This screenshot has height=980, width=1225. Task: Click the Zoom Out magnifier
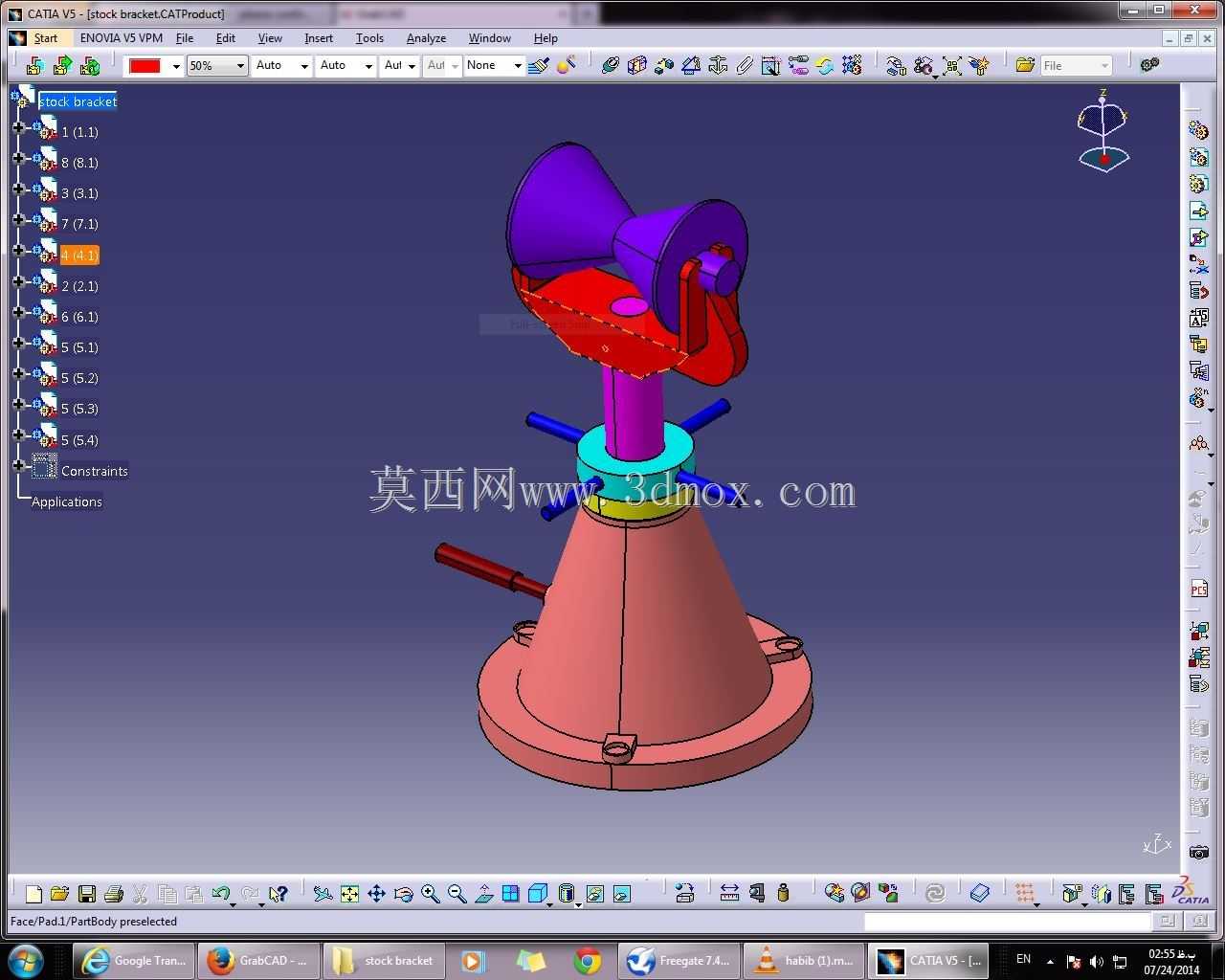457,894
